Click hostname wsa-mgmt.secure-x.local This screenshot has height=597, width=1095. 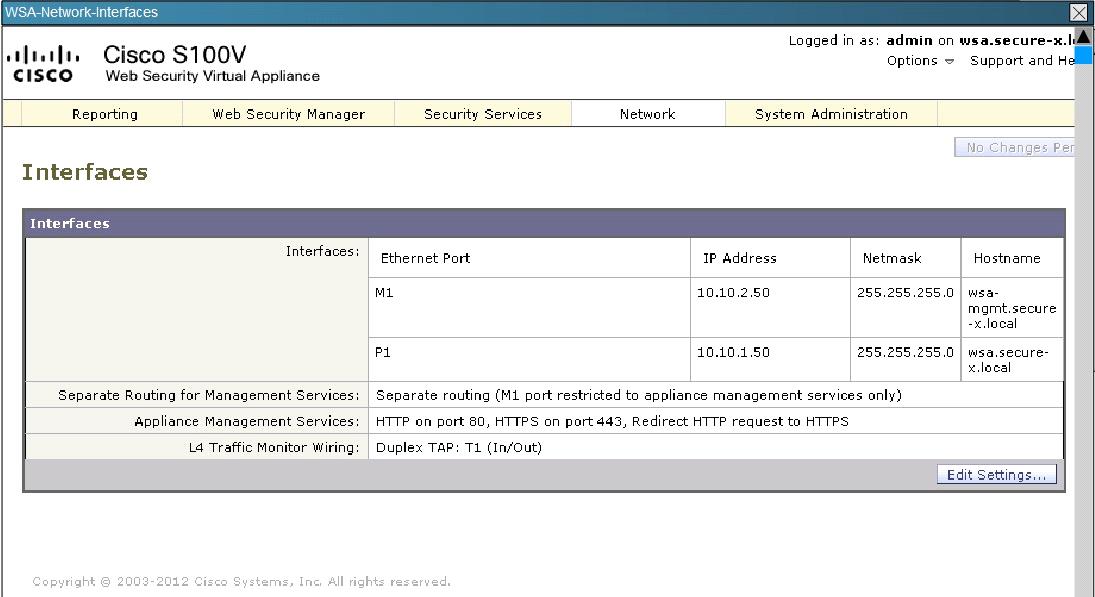[x=1012, y=308]
